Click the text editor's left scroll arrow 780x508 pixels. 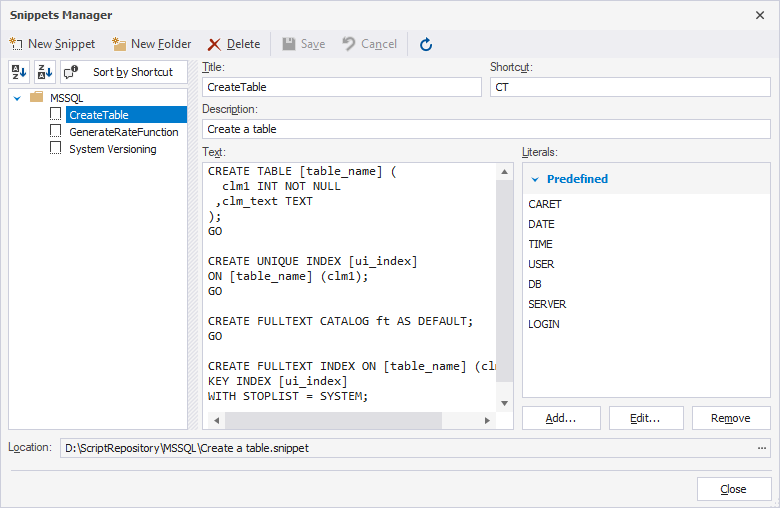[216, 420]
